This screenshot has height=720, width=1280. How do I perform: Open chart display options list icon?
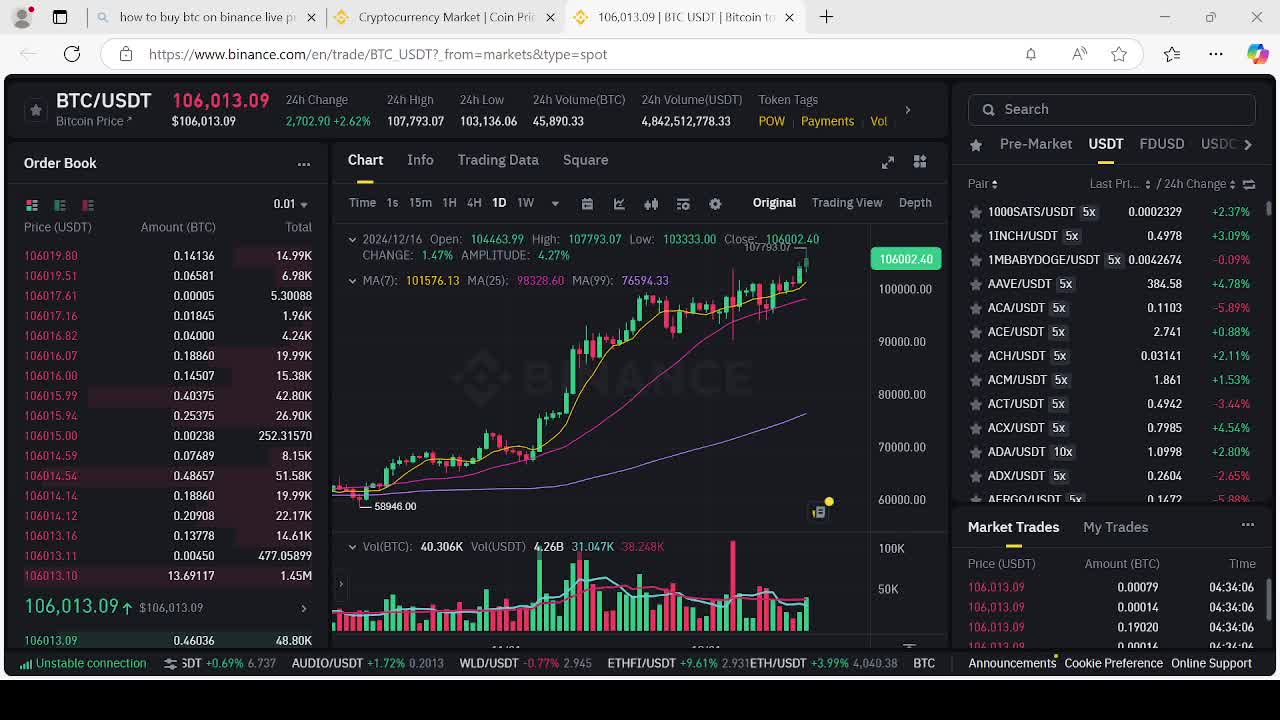[x=683, y=204]
